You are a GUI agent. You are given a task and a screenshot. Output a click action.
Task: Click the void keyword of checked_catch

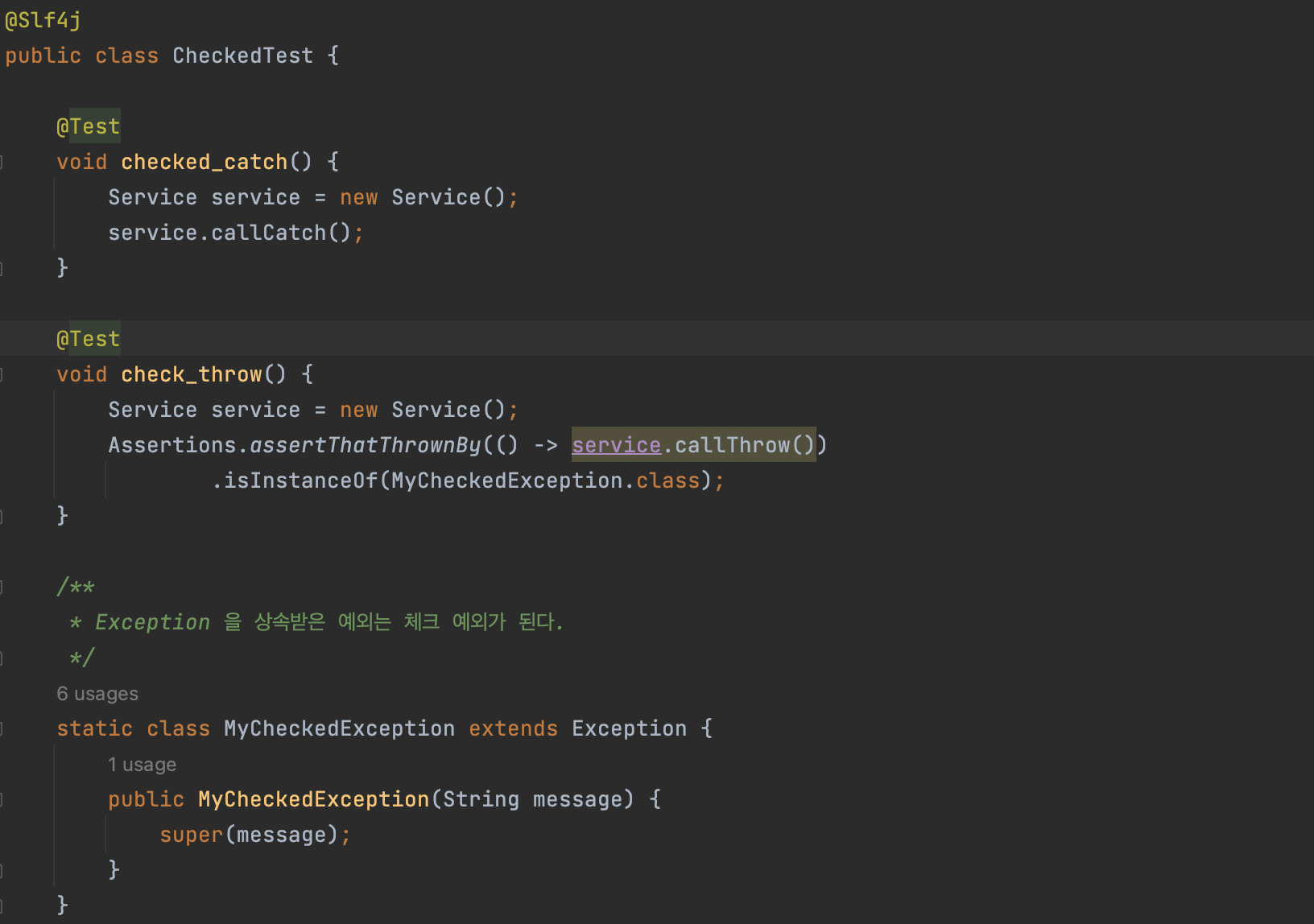[x=81, y=162]
